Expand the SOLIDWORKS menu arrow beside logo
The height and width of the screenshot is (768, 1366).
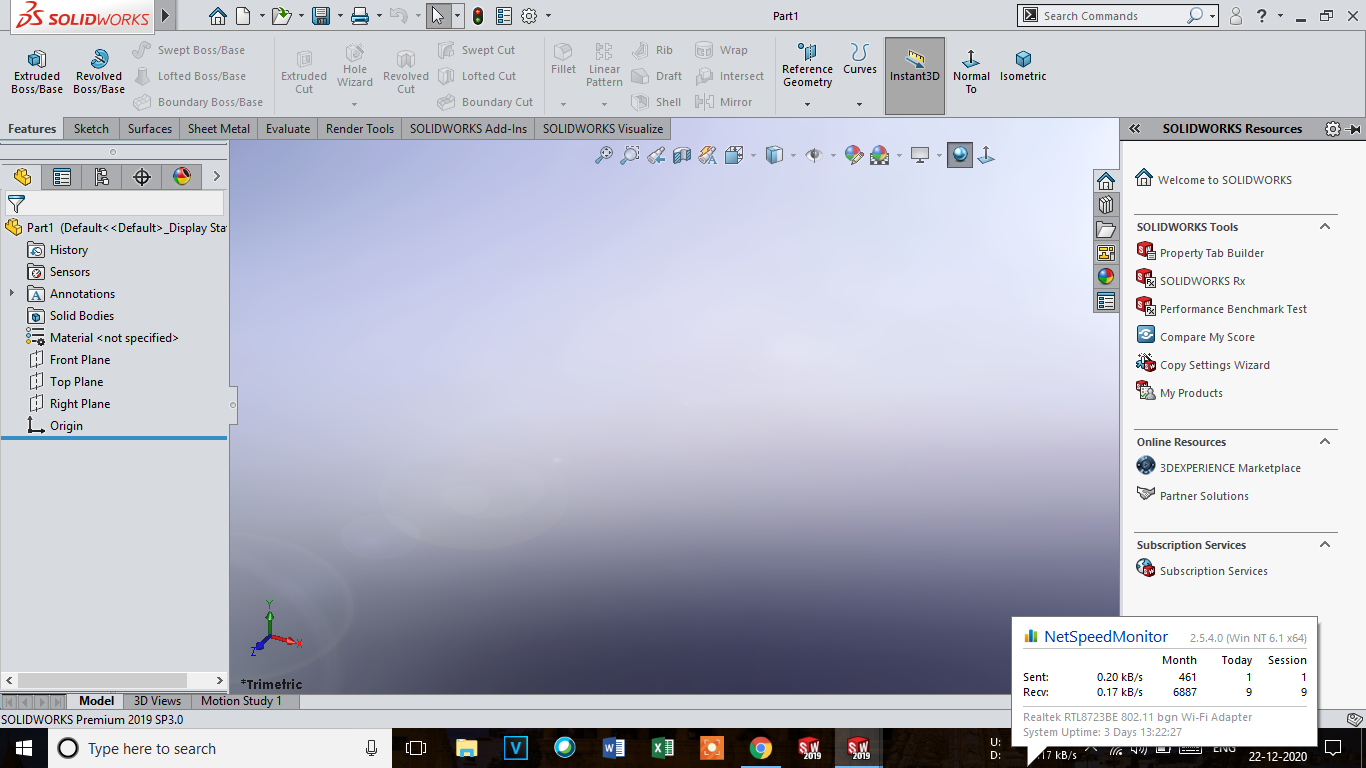point(166,16)
